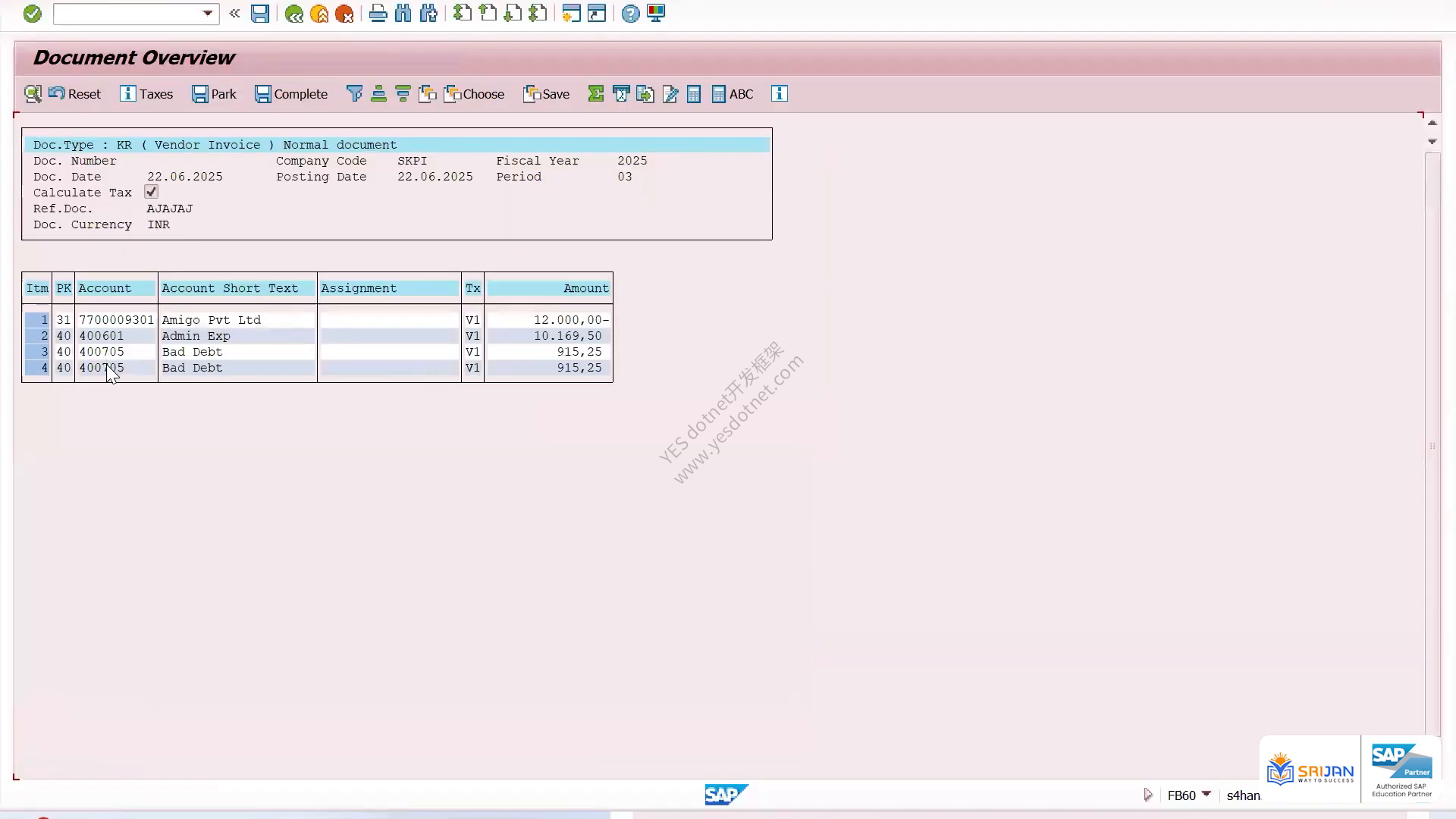Open a new GUI window icon
The height and width of the screenshot is (819, 1456).
(572, 14)
